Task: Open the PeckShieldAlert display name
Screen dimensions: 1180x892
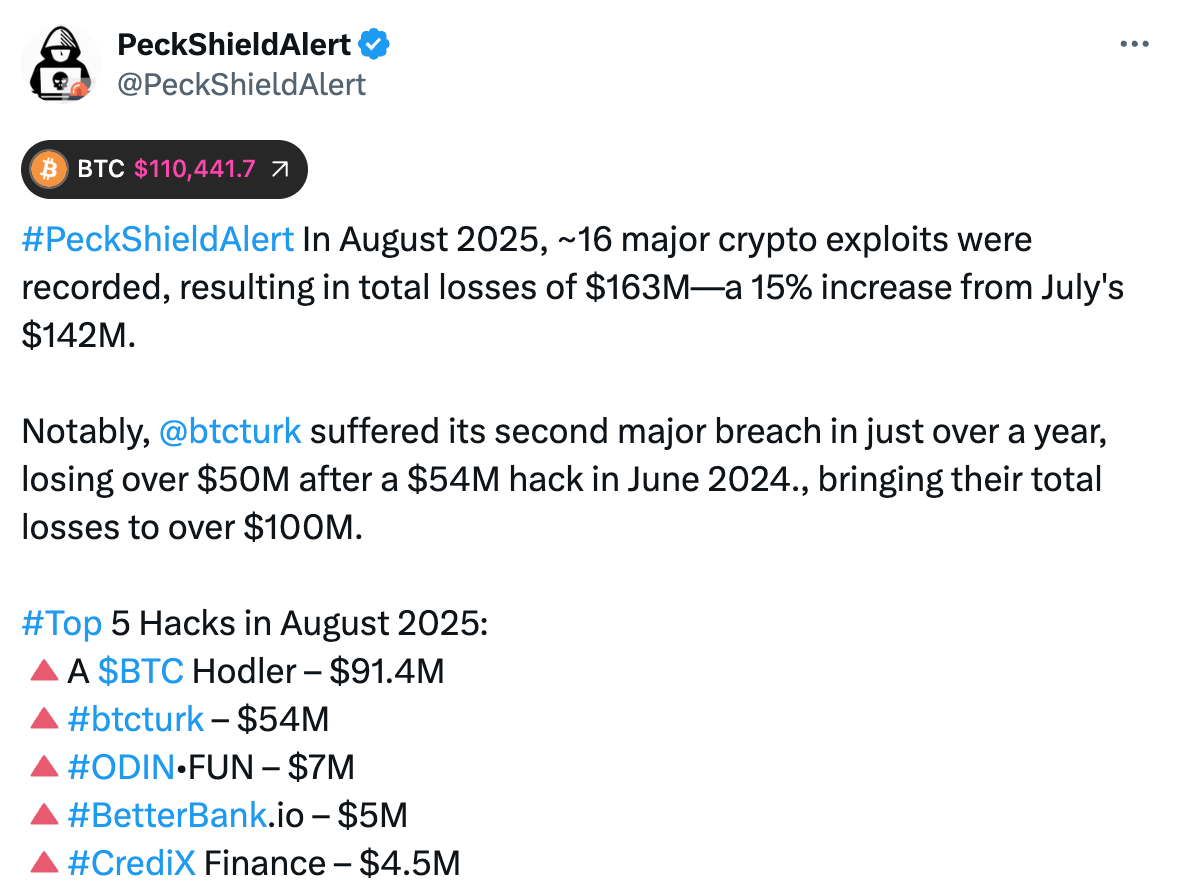Action: coord(234,44)
